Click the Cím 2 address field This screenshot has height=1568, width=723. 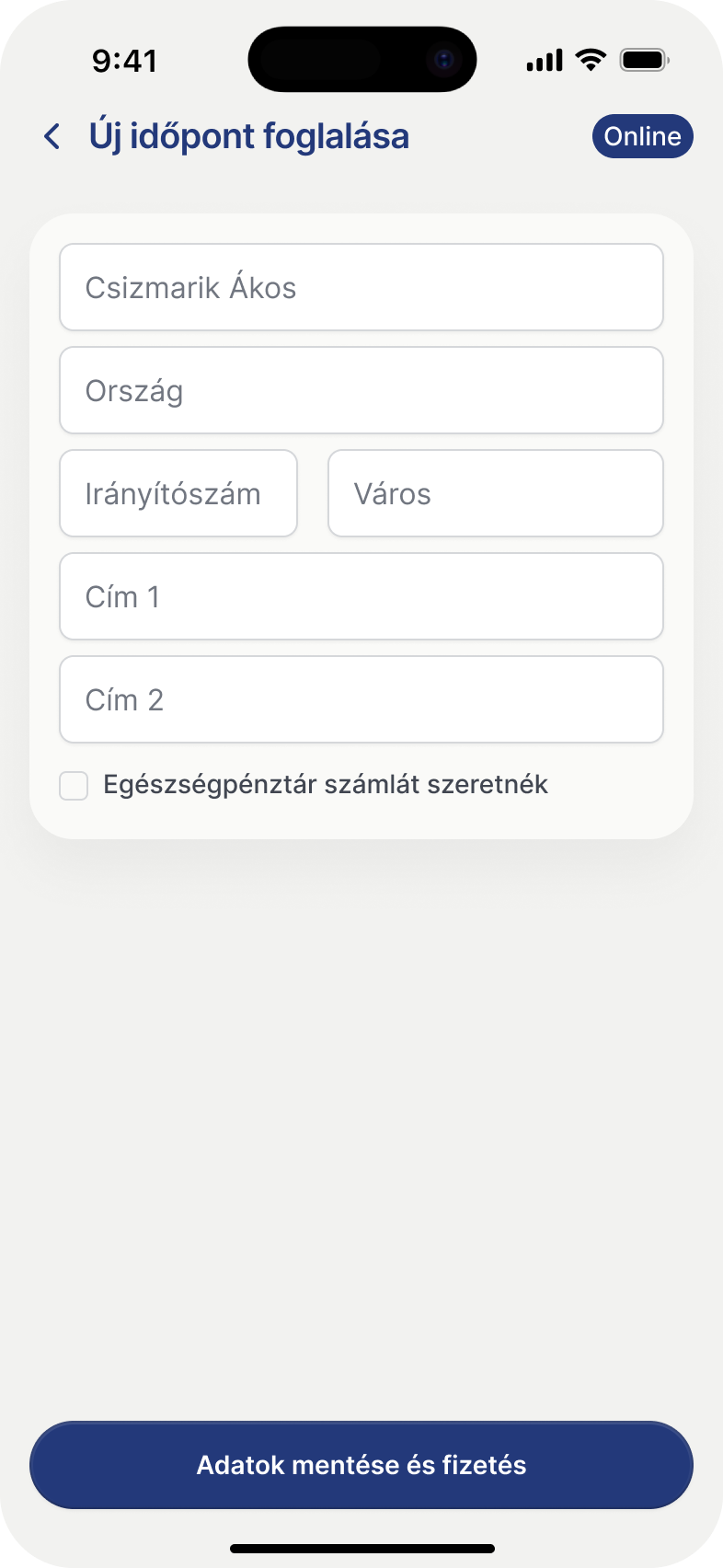coord(361,699)
